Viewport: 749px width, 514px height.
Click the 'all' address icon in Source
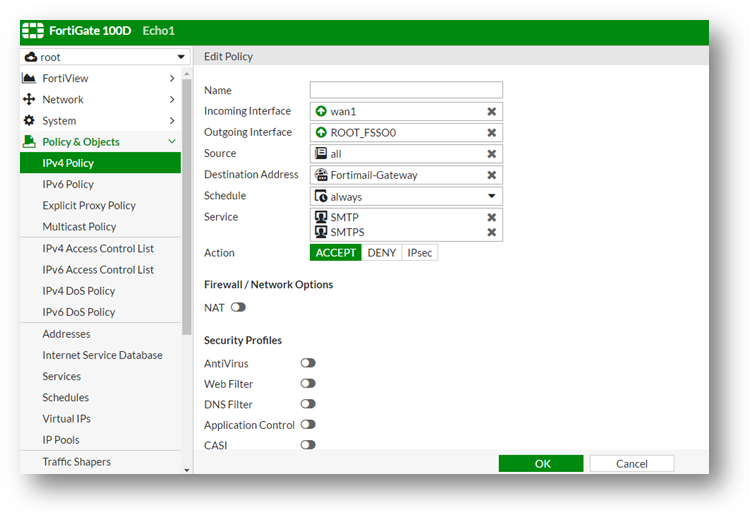tap(321, 153)
